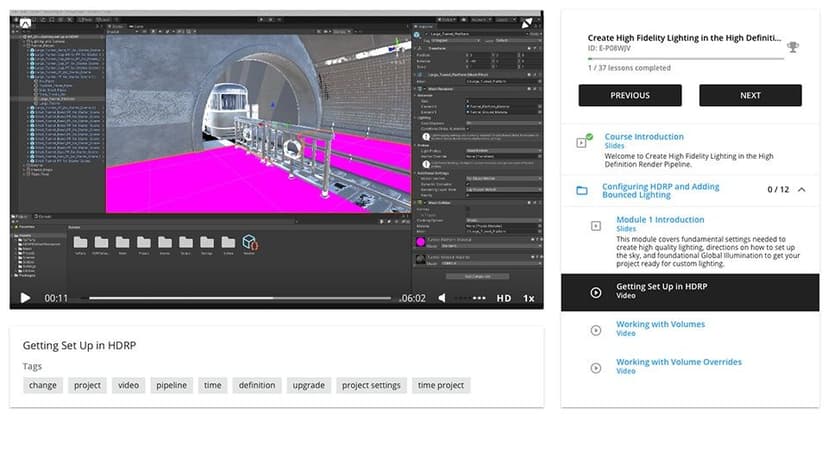Click the elapsed time '00:11' in the player
This screenshot has width=828, height=466.
56,298
